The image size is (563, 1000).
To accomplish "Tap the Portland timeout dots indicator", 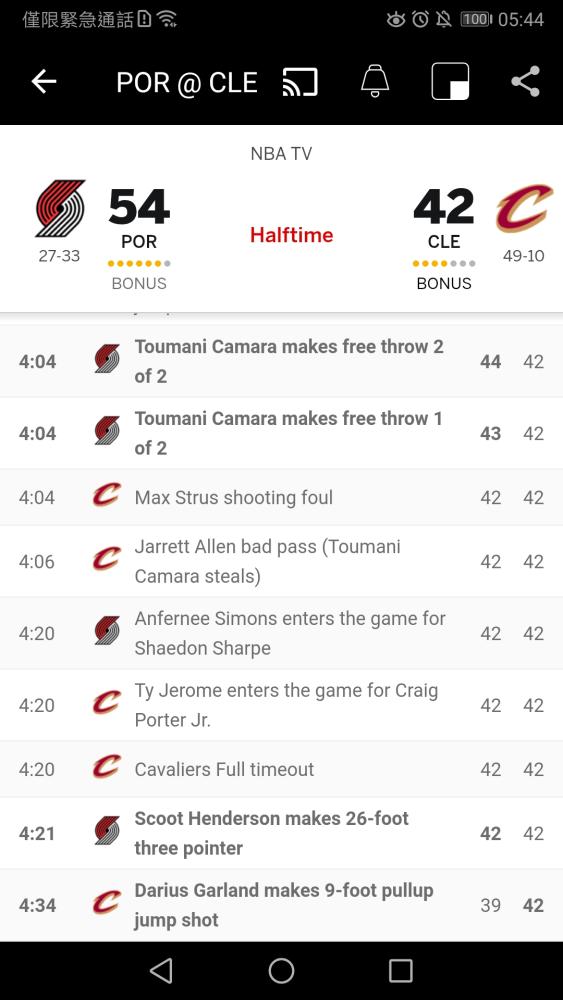I will [139, 263].
